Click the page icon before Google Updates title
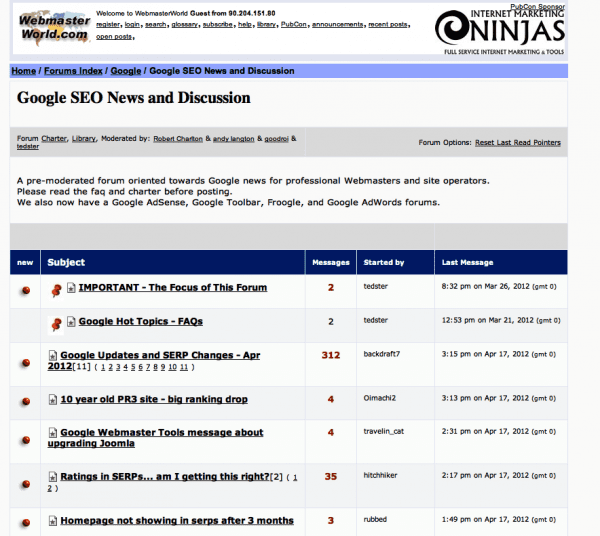The width and height of the screenshot is (600, 536). tap(53, 355)
